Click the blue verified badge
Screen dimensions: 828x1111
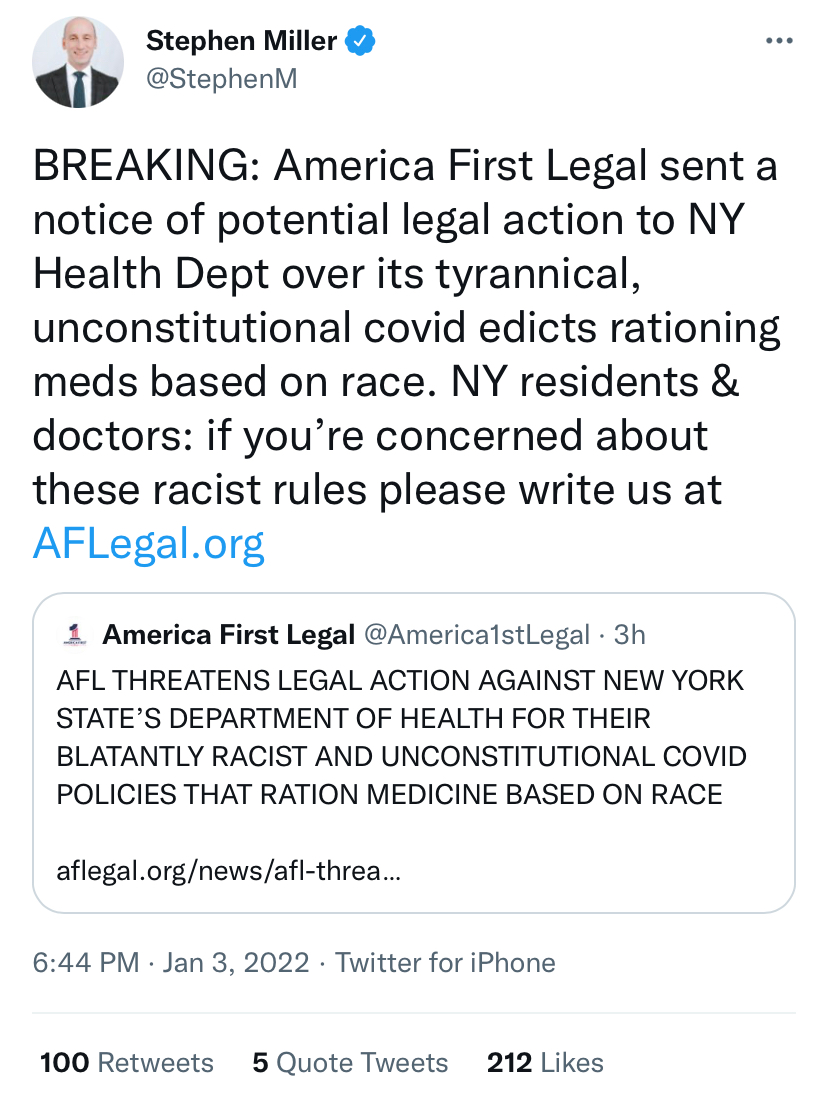pyautogui.click(x=360, y=42)
